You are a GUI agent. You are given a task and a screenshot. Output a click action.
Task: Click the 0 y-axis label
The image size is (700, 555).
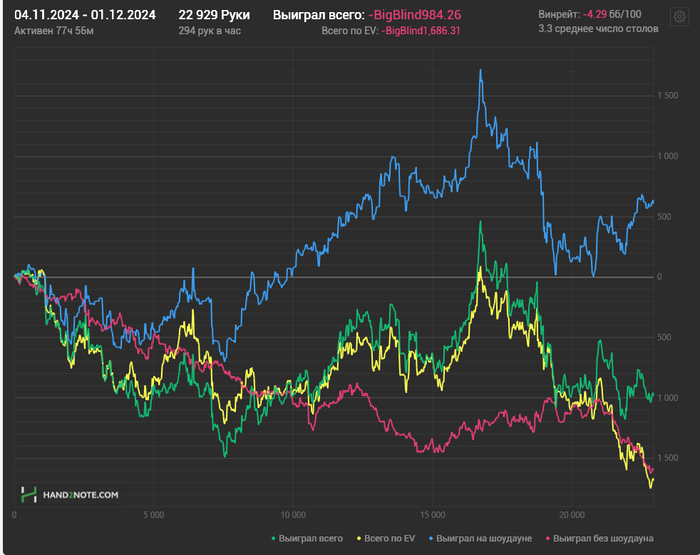coord(659,277)
